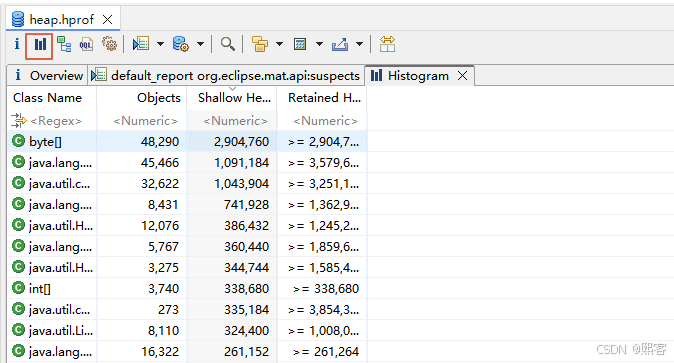This screenshot has height=363, width=674.
Task: Click the Numeric filter under Objects
Action: click(145, 121)
